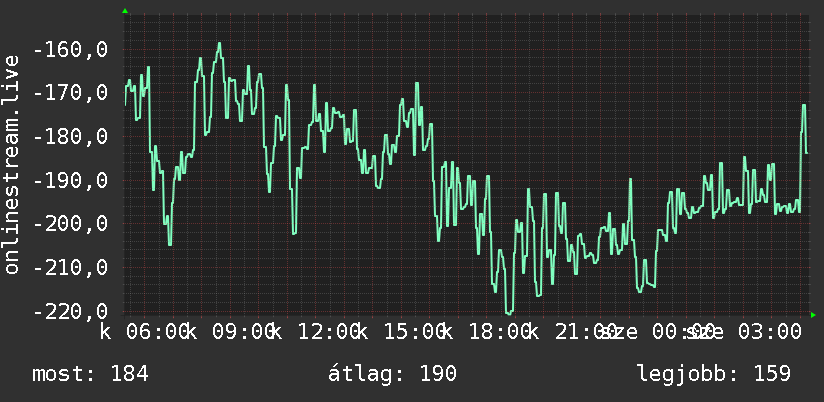Image resolution: width=824 pixels, height=402 pixels.
Task: Click the -210,0 y-axis label
Action: (x=70, y=267)
